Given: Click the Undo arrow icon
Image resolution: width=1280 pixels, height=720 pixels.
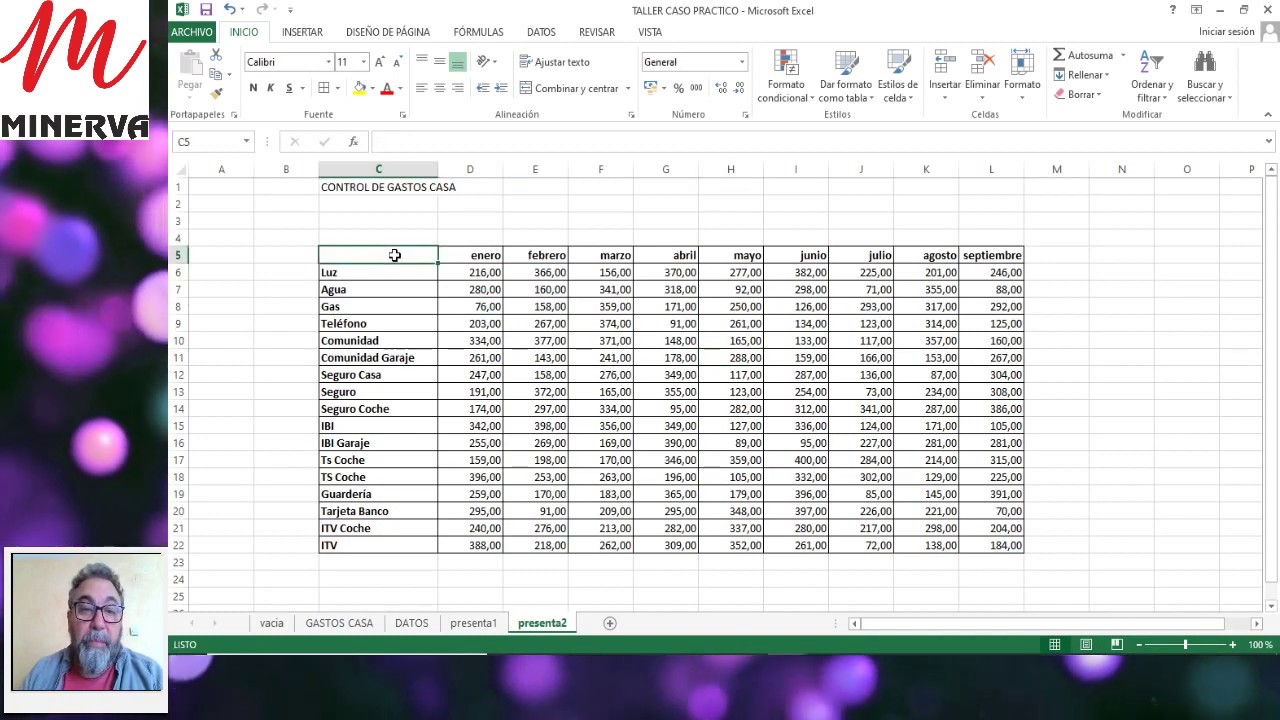Looking at the screenshot, I should [x=230, y=10].
